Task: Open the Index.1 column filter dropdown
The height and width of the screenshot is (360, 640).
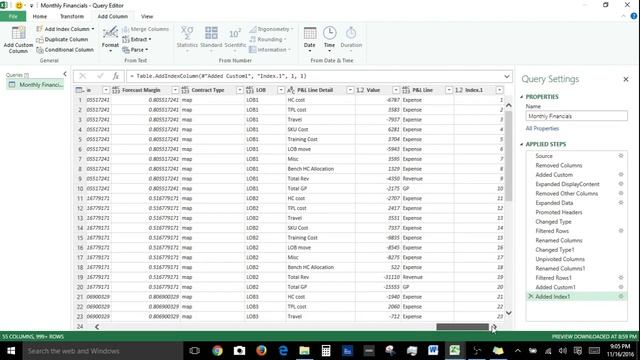Action: tap(500, 90)
